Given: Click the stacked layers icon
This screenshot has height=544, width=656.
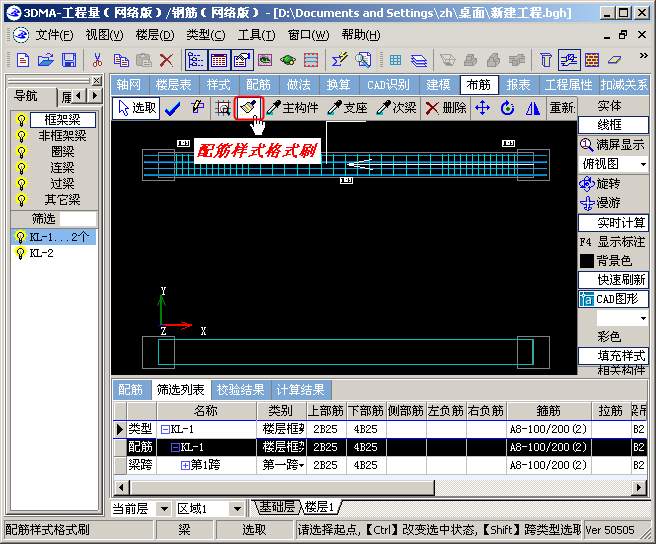Looking at the screenshot, I should tap(419, 60).
